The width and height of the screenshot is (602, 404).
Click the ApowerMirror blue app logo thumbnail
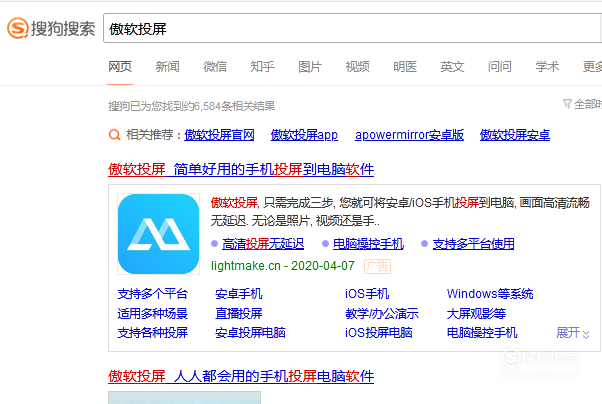159,234
